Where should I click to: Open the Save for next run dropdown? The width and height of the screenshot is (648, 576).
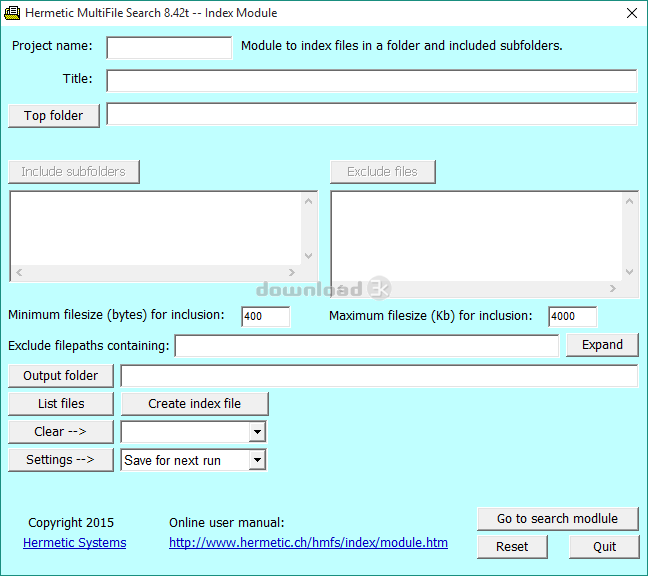click(257, 460)
